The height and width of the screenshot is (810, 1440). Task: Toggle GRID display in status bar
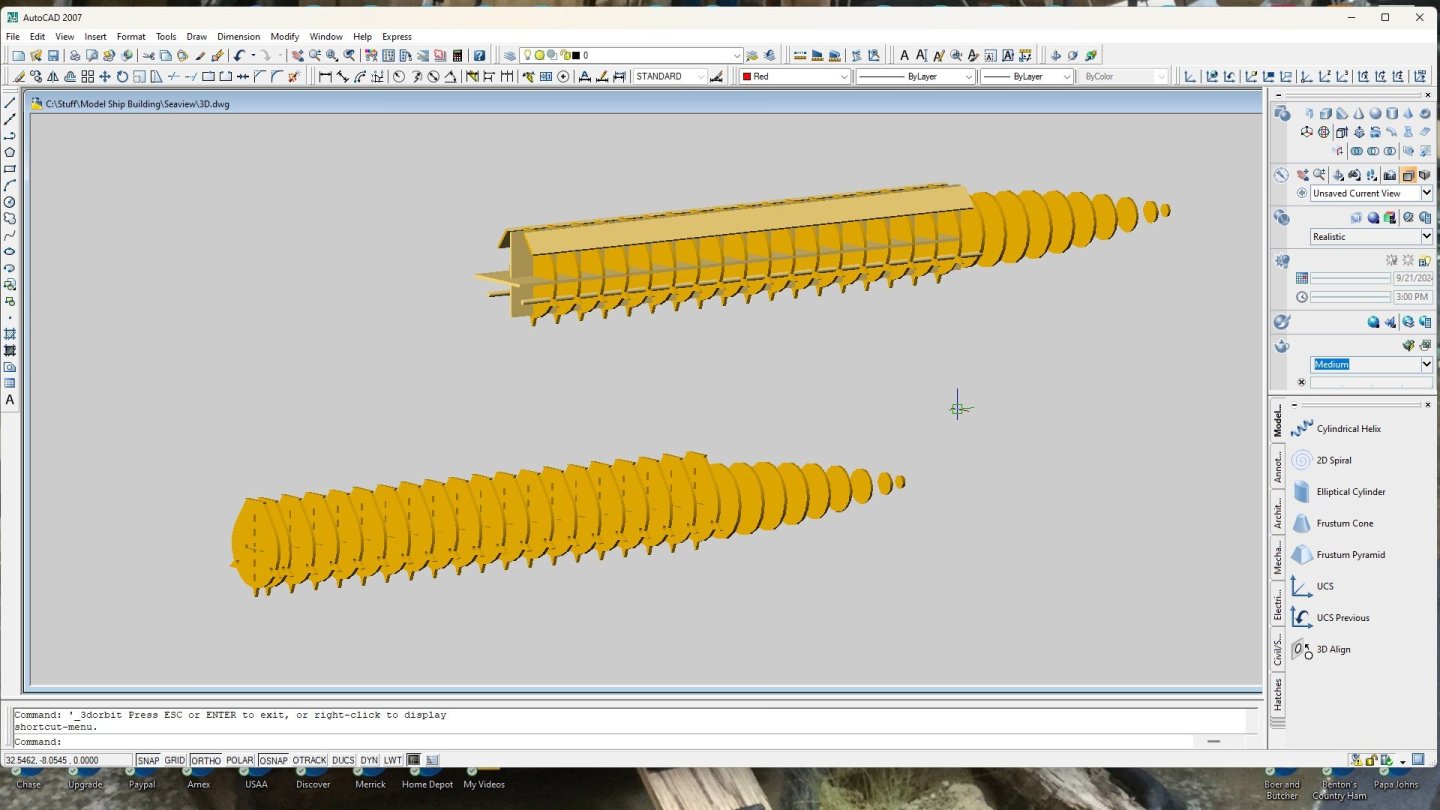point(175,761)
